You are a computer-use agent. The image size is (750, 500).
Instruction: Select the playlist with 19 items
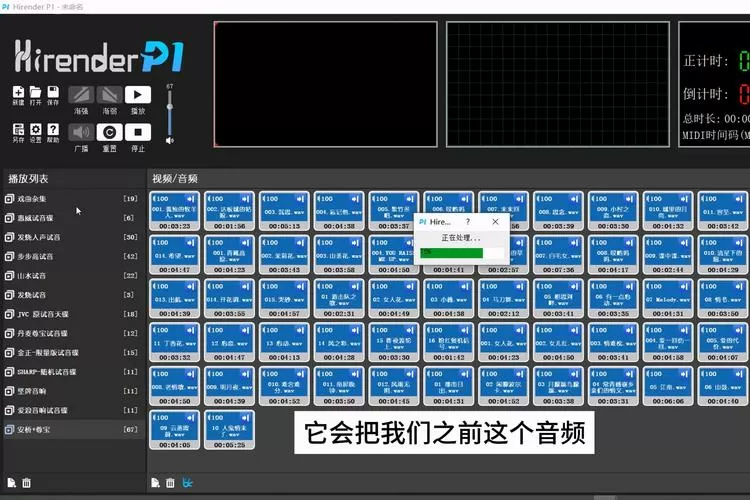72,199
